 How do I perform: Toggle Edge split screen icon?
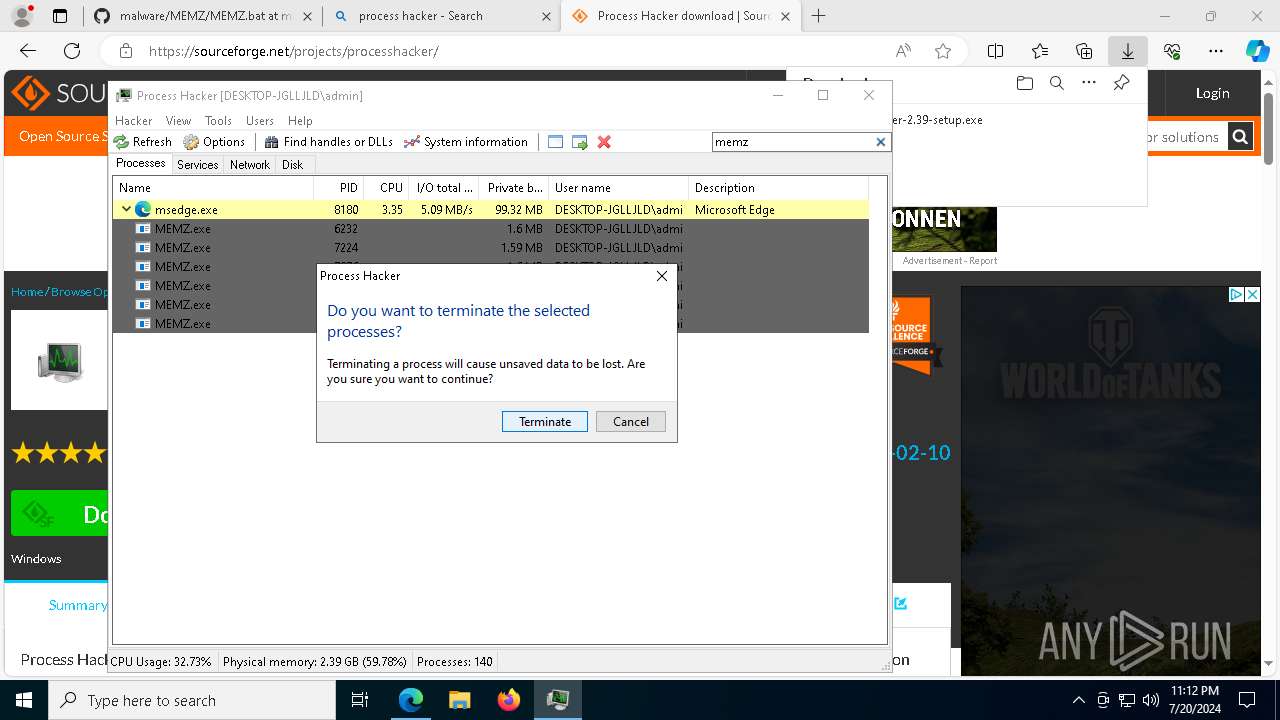tap(995, 51)
